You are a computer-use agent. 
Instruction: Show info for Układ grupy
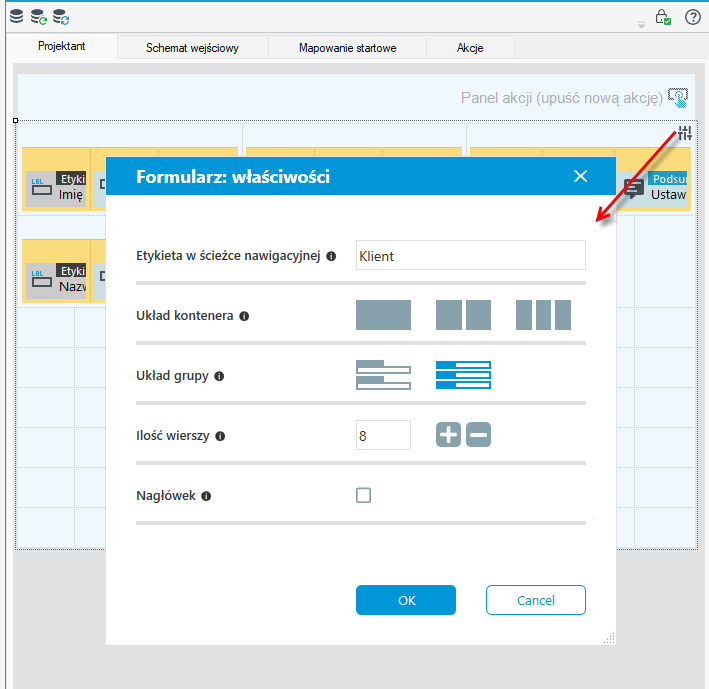(219, 376)
